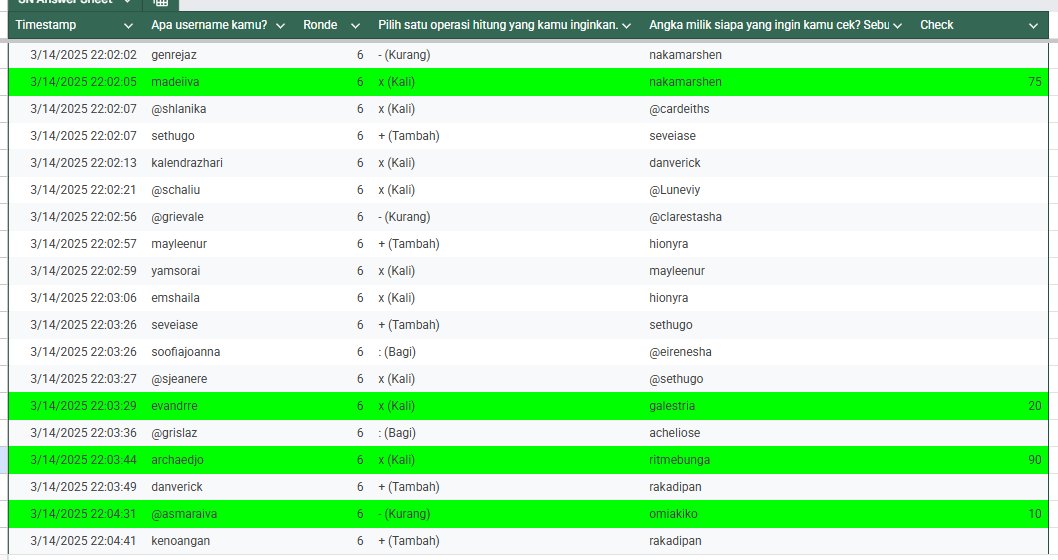Click username cell 'emshaila'
1058x560 pixels.
coord(175,298)
